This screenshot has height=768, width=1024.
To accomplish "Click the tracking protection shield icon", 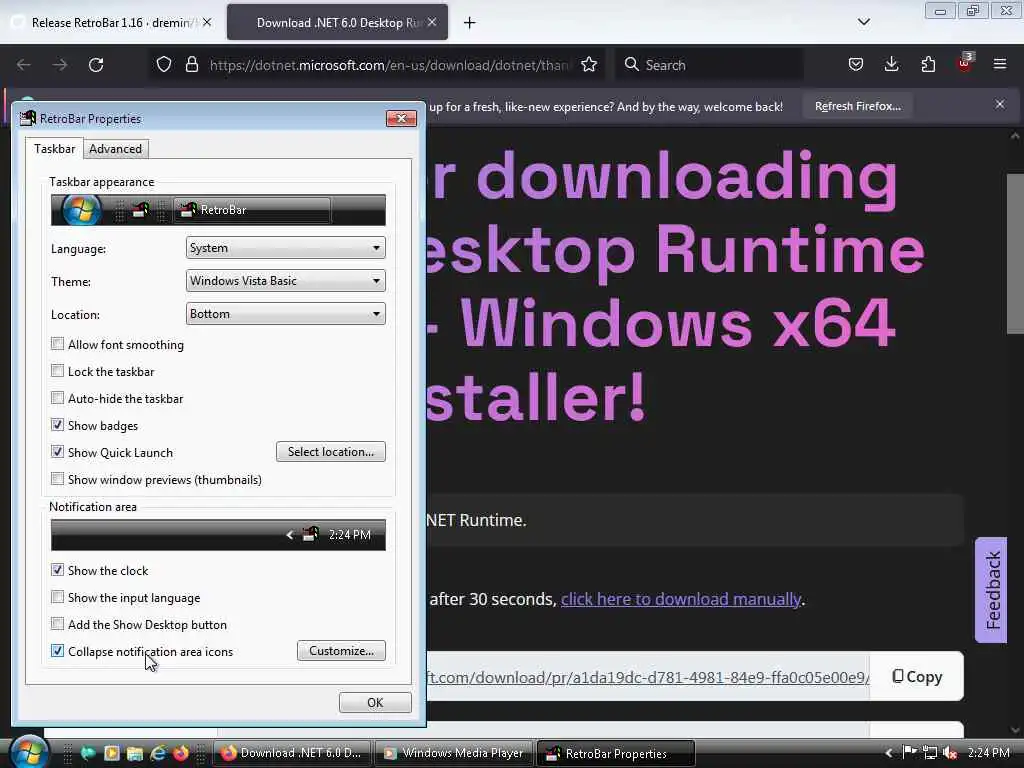I will 164,65.
